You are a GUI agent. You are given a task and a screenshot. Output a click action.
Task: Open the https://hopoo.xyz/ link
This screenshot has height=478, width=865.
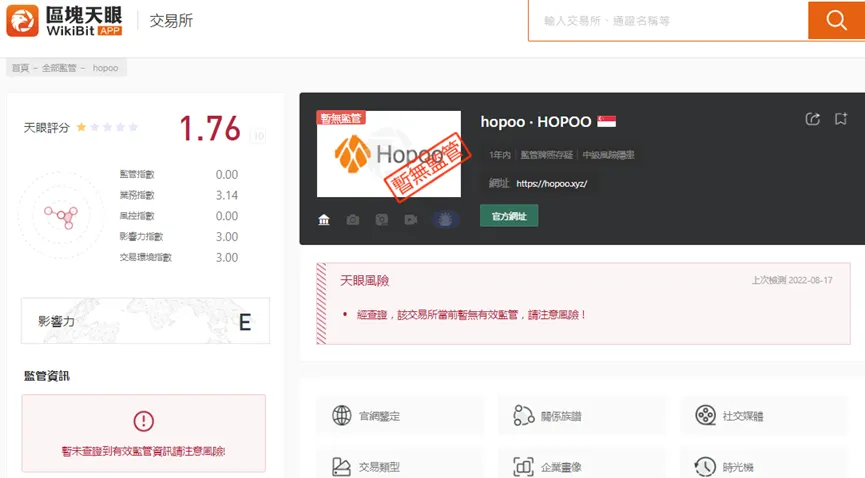point(552,184)
